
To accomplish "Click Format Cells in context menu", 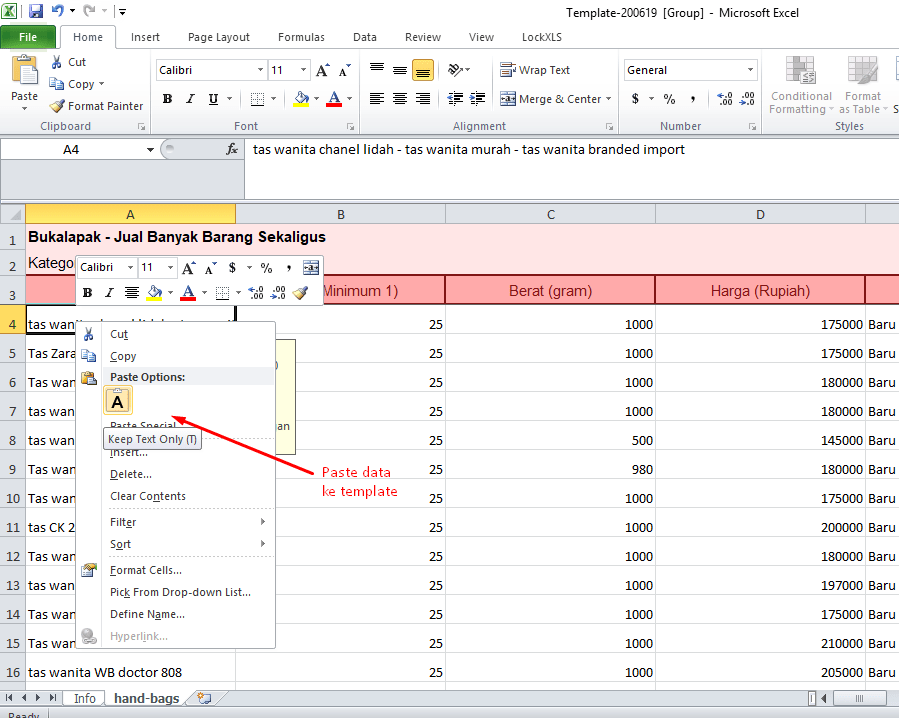I will (x=145, y=570).
